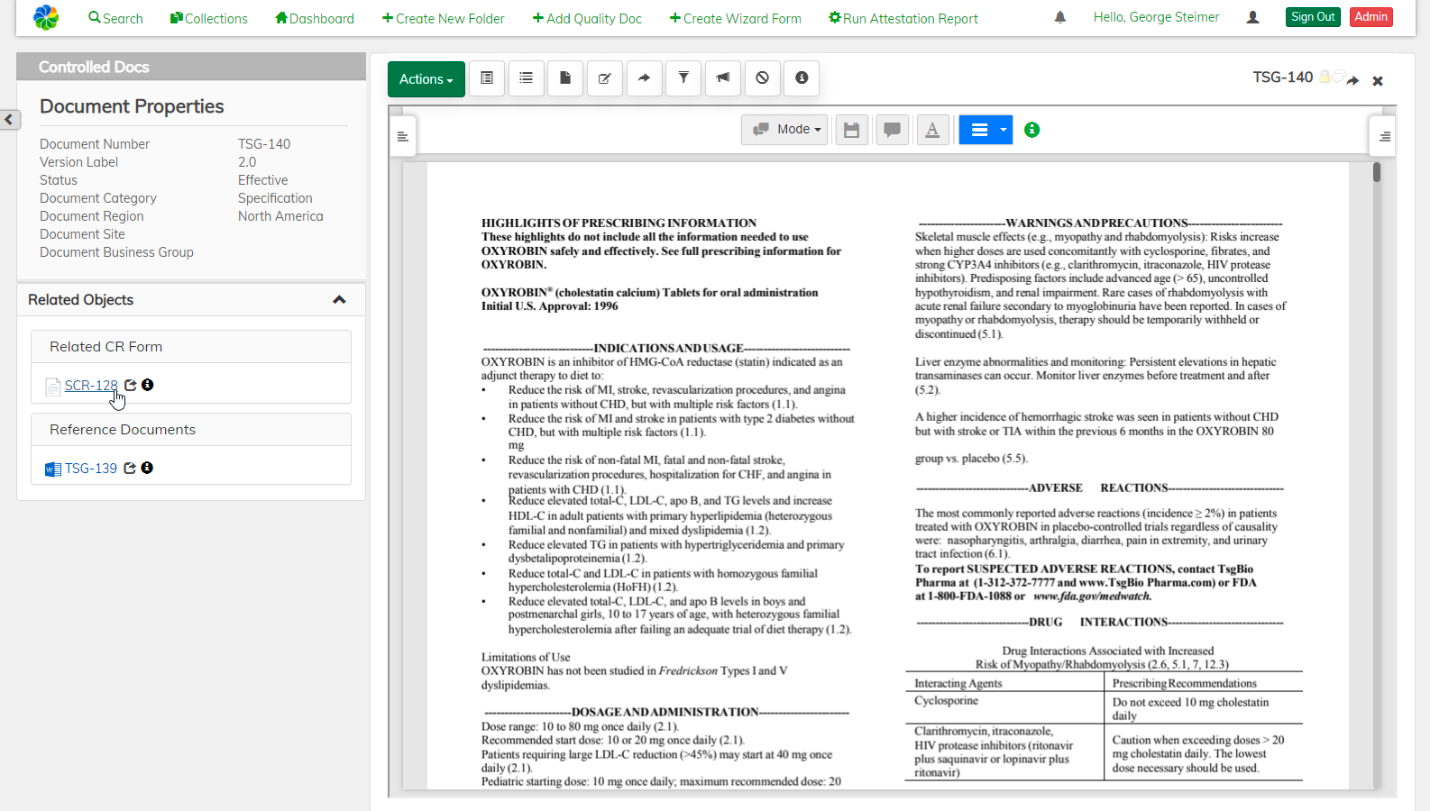This screenshot has width=1430, height=811.
Task: Open SCR-128 using its export icon
Action: [x=129, y=384]
